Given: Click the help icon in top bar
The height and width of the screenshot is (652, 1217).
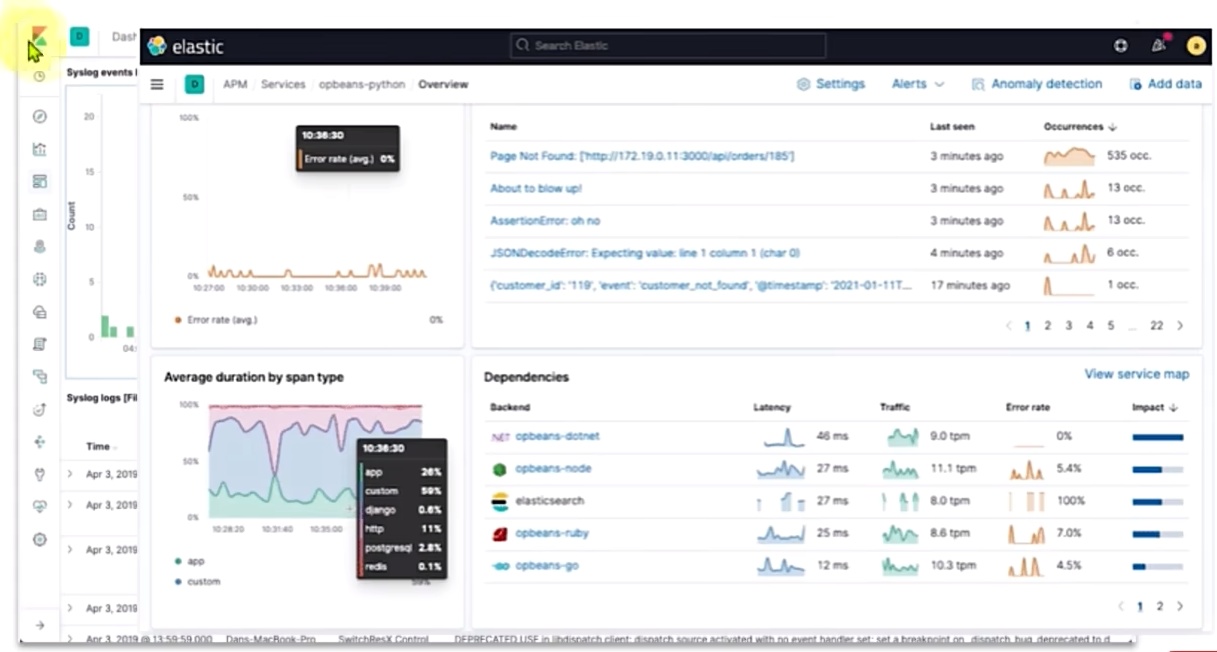Looking at the screenshot, I should click(x=1121, y=46).
